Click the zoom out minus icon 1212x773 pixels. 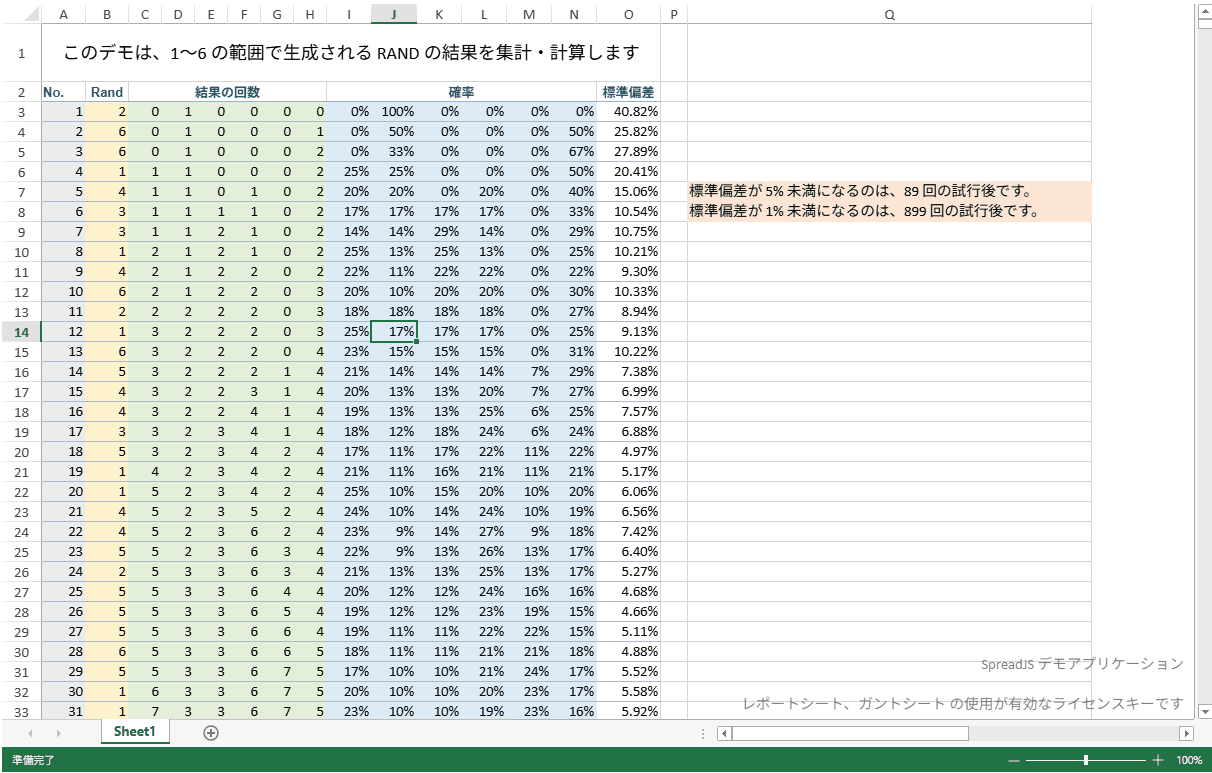[x=1014, y=760]
